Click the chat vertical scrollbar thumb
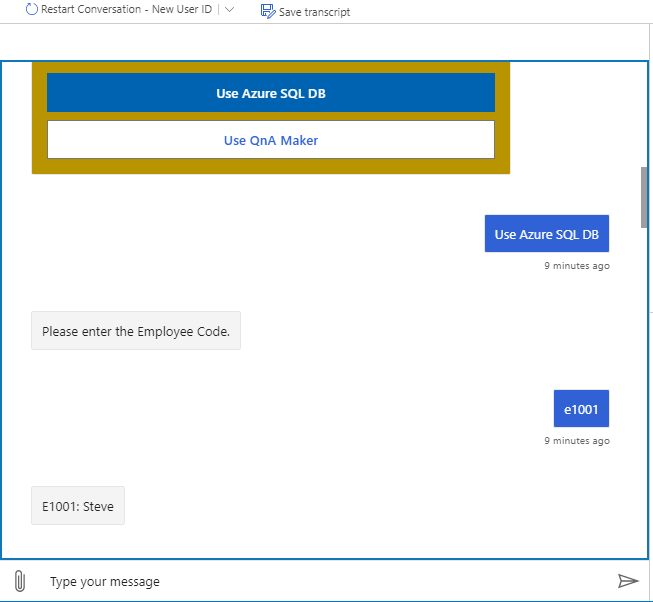Viewport: 653px width, 602px height. point(644,197)
